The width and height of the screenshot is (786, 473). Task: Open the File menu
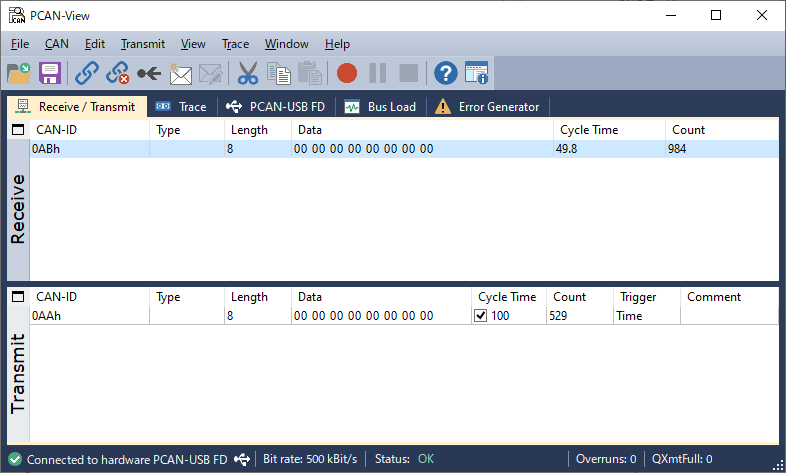coord(20,44)
